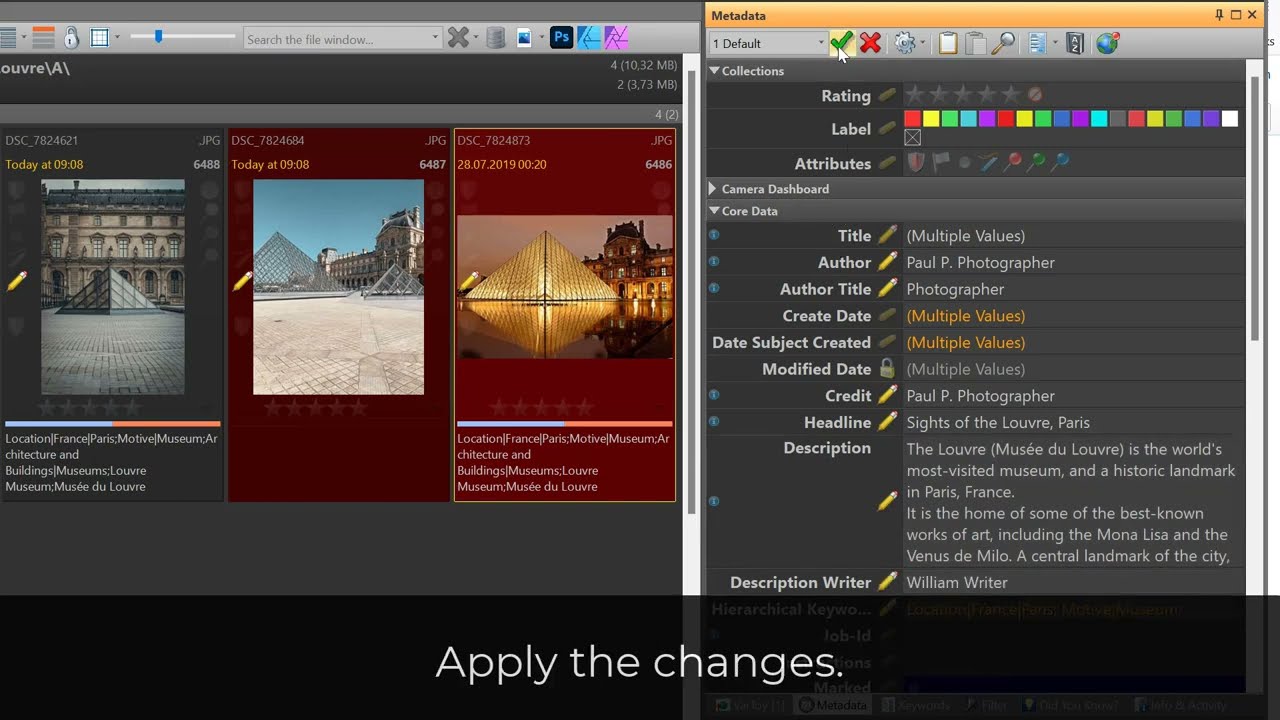Discard metadata changes with red X

tap(870, 43)
